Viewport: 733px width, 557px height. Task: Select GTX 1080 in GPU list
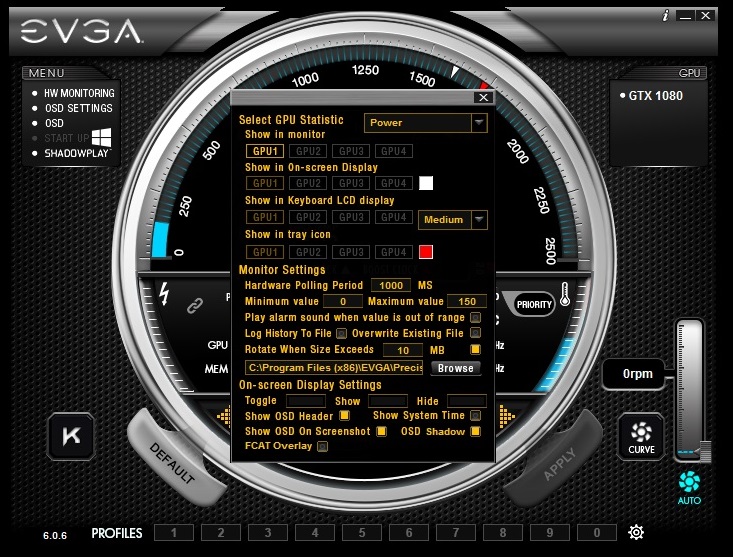[x=655, y=96]
